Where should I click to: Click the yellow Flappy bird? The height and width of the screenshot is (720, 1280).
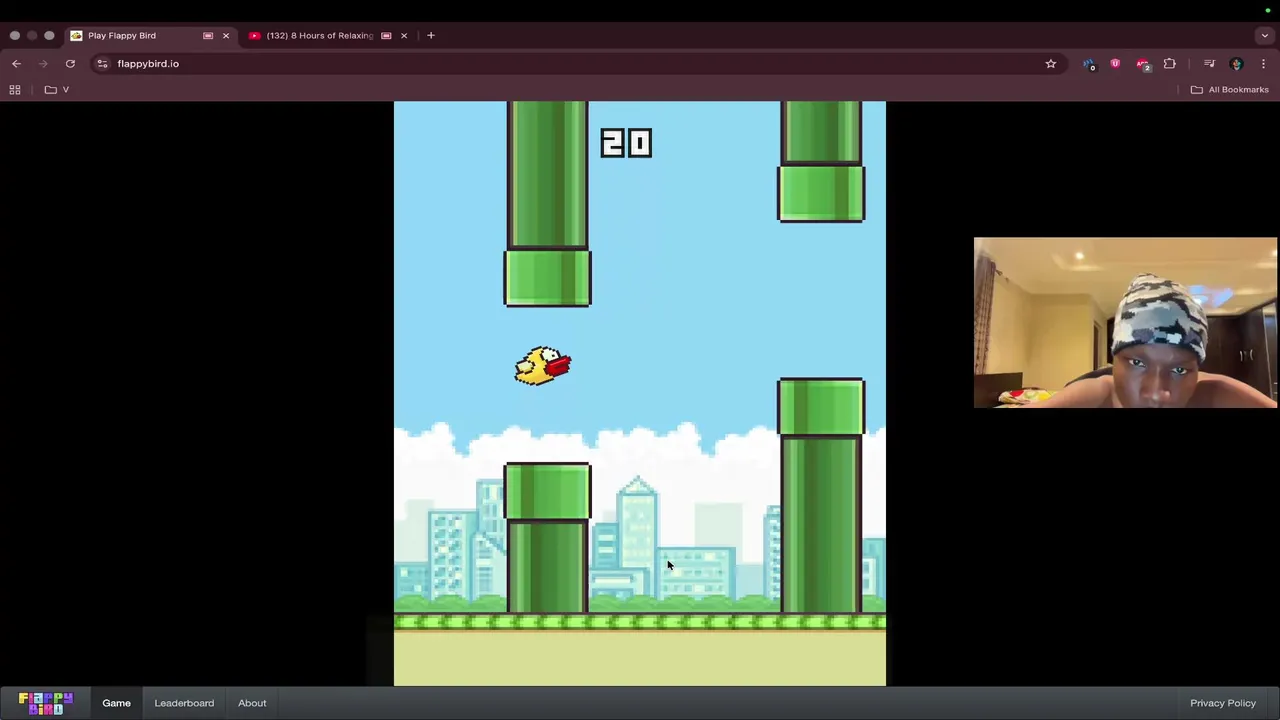[x=543, y=366]
